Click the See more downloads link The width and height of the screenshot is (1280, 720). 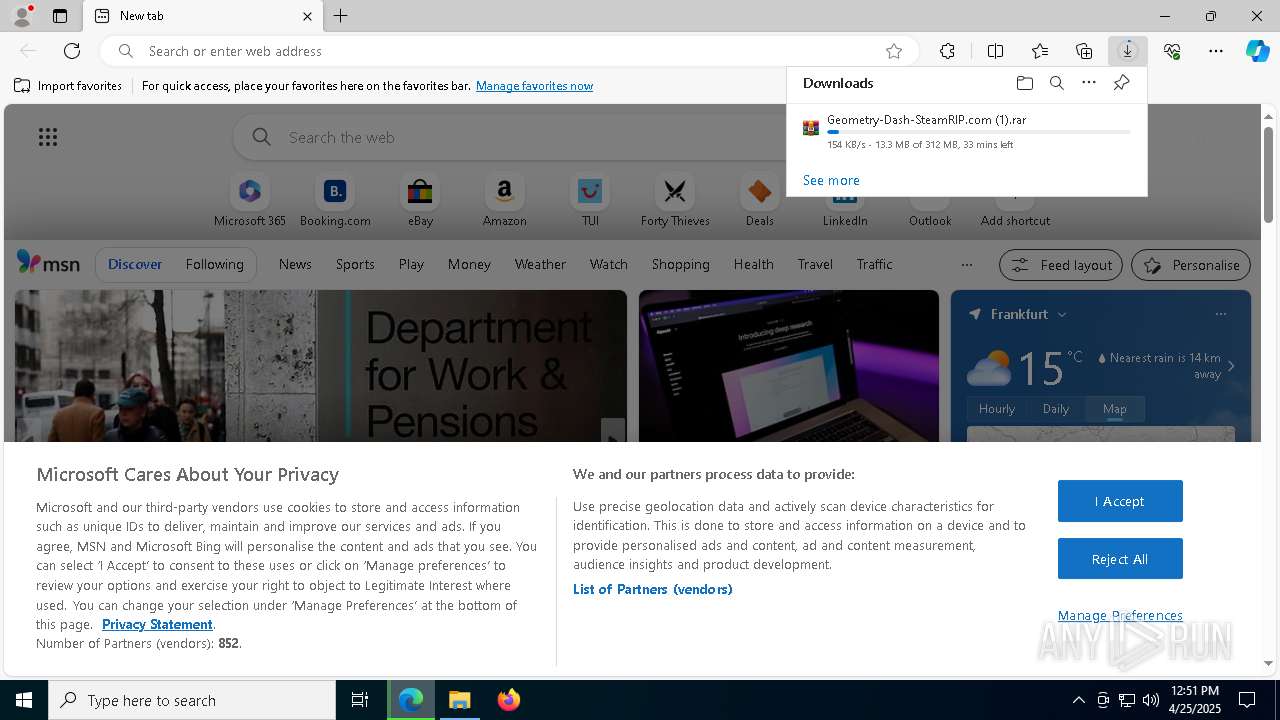831,180
